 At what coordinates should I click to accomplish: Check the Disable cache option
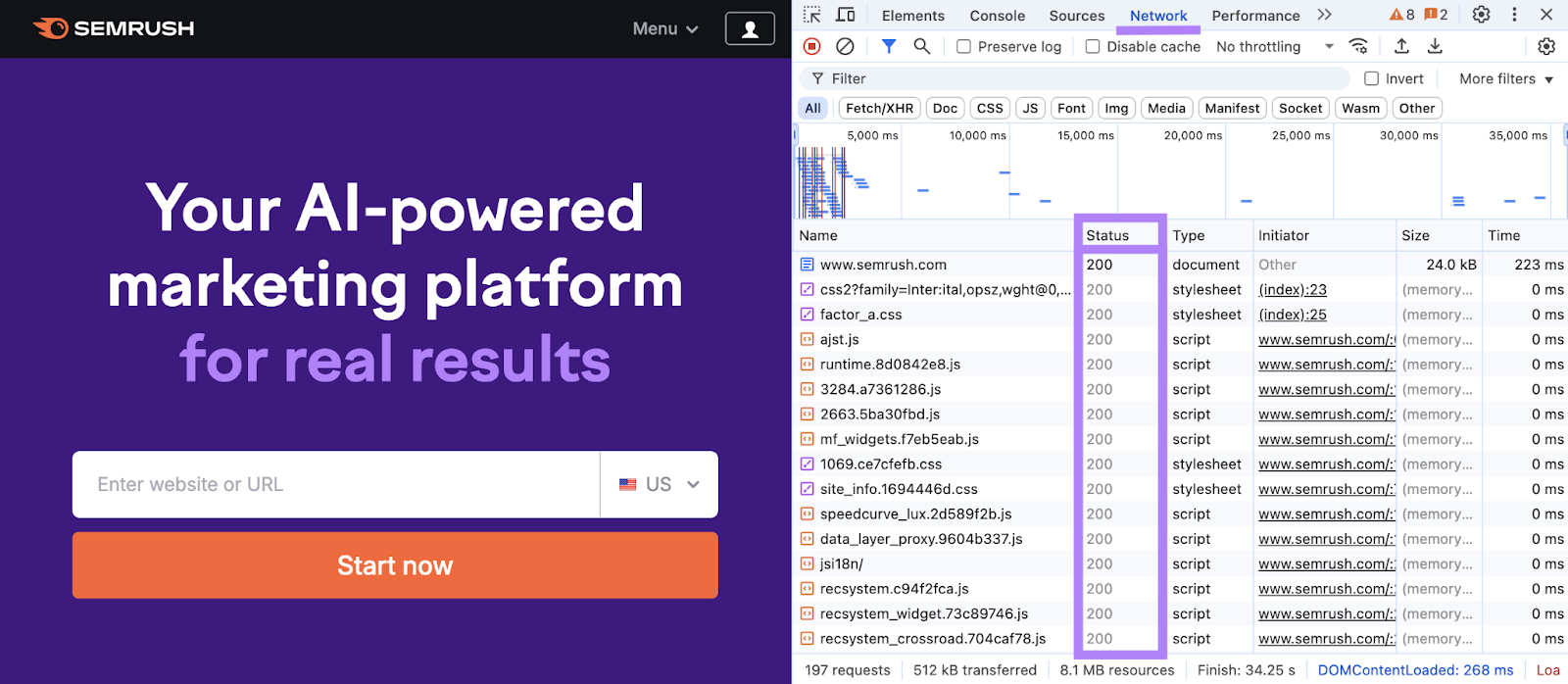pyautogui.click(x=1093, y=47)
